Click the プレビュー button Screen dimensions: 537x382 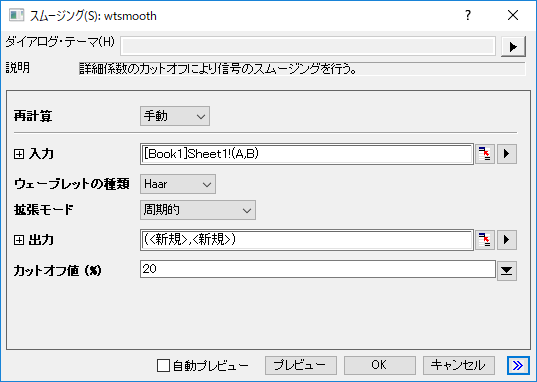[x=301, y=366]
